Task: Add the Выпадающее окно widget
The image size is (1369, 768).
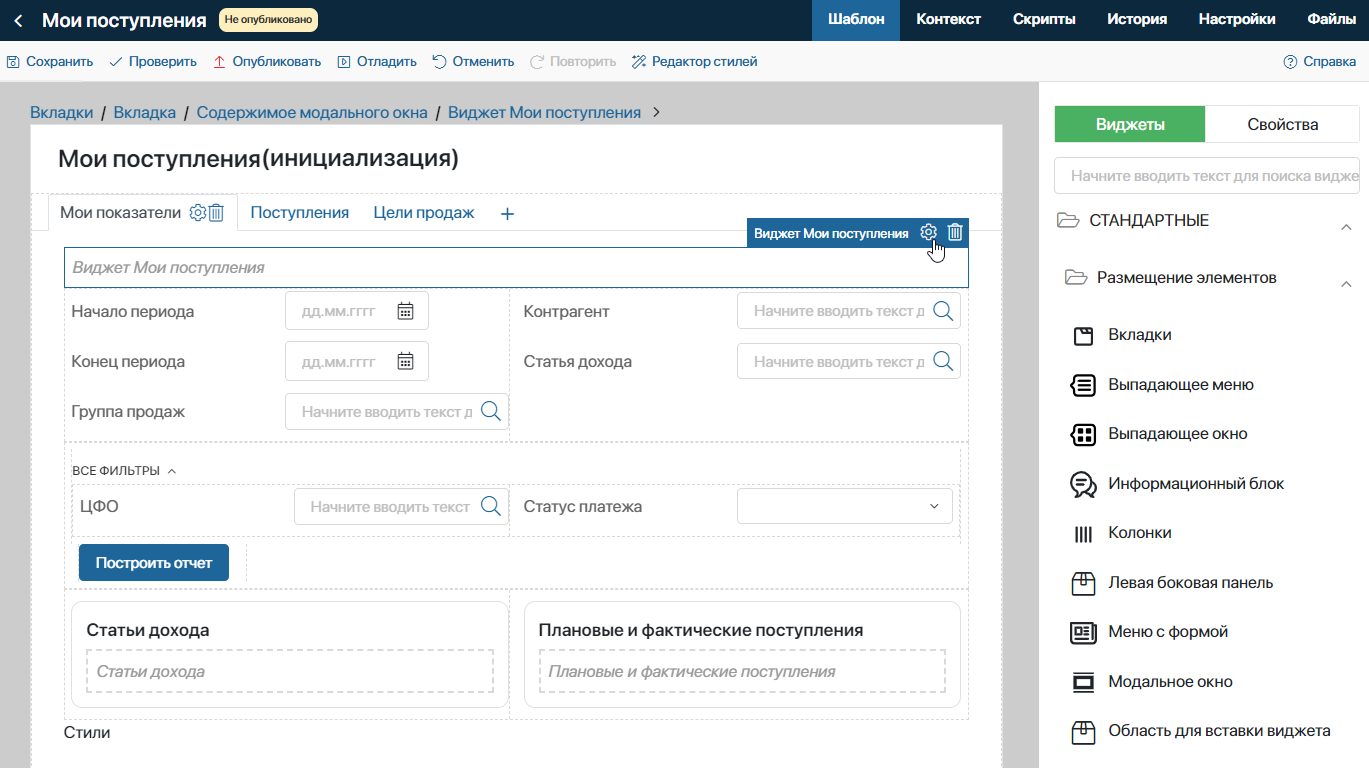Action: pos(1177,434)
